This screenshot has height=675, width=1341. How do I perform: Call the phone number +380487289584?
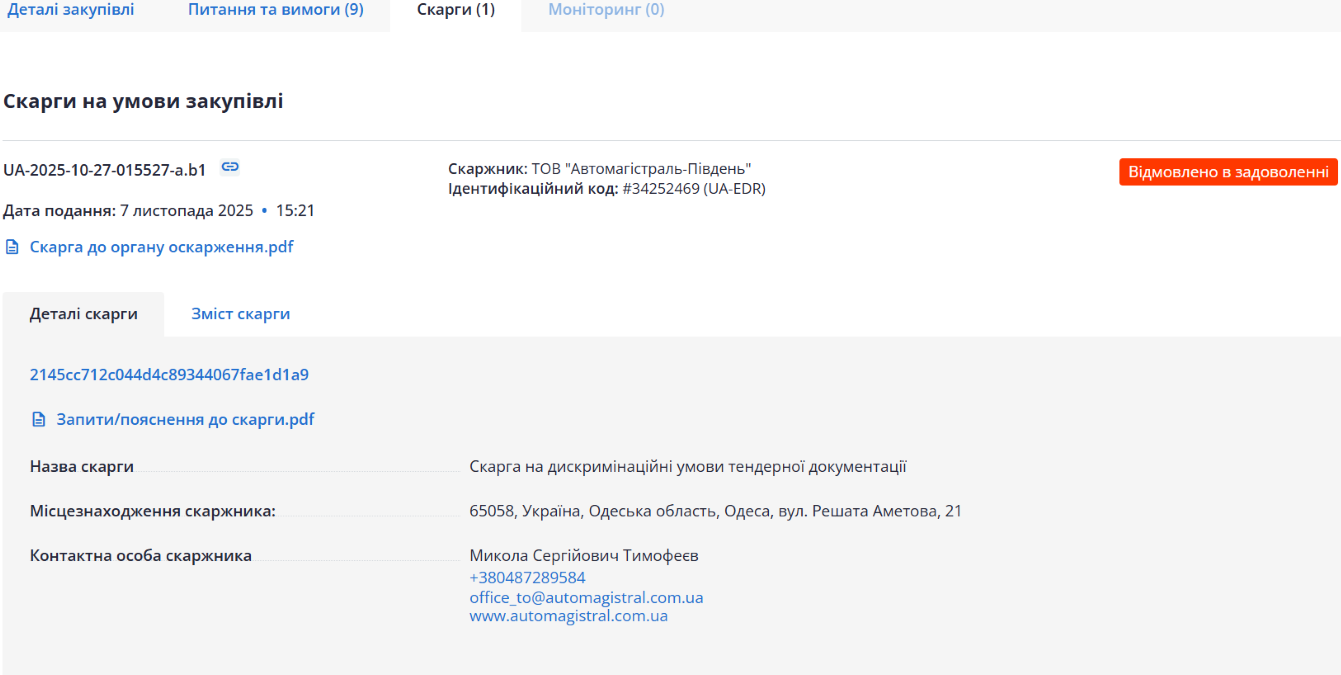[527, 578]
